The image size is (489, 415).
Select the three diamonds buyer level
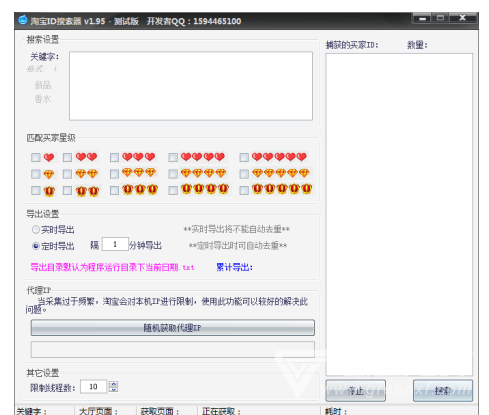114,174
